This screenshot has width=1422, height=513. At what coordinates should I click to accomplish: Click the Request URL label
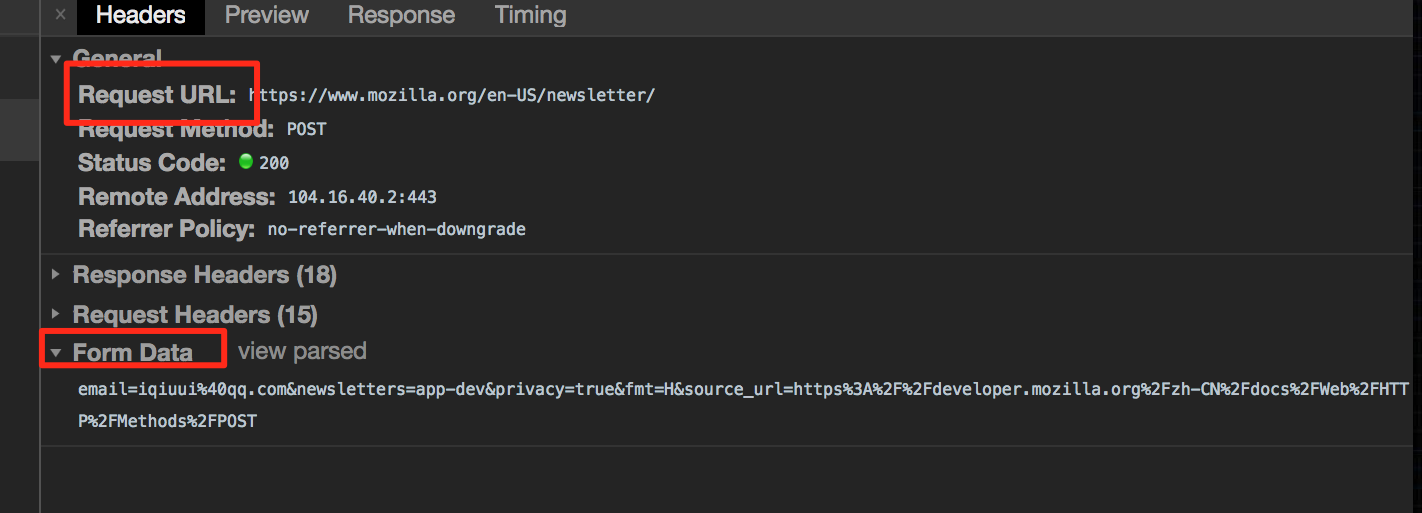[x=157, y=96]
